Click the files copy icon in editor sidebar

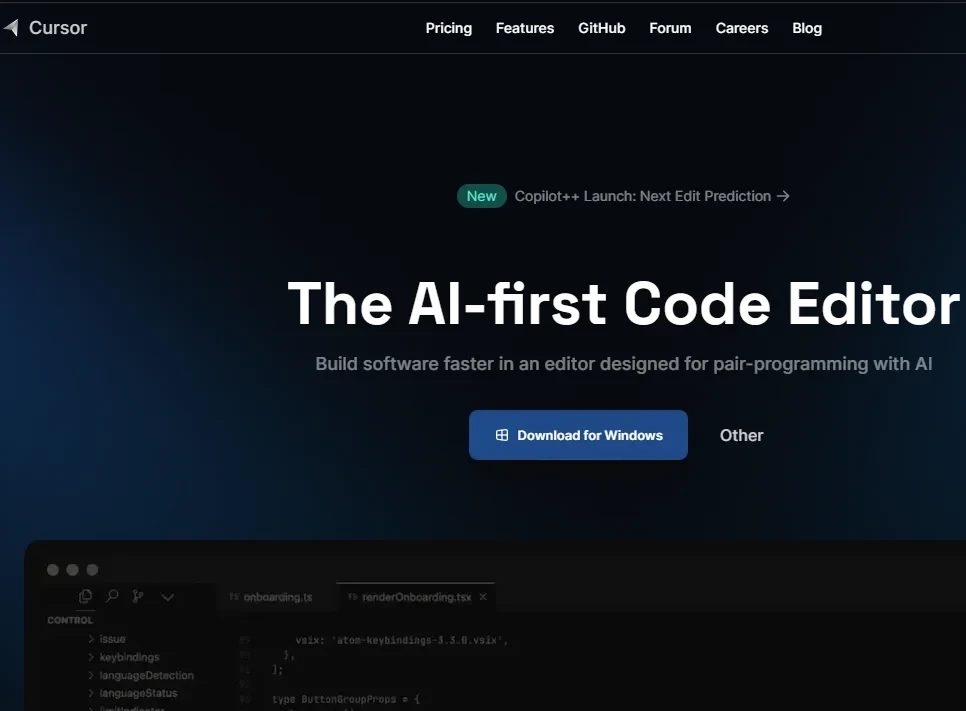(x=85, y=596)
